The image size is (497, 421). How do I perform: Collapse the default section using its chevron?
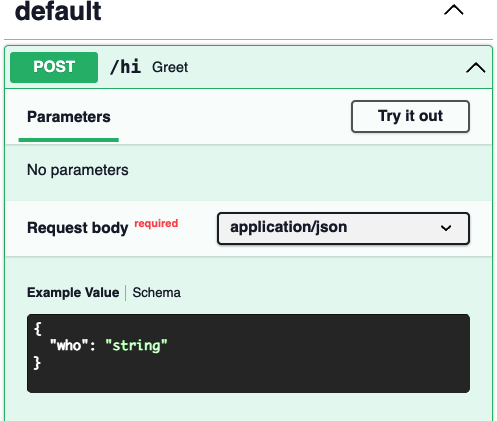coord(454,10)
